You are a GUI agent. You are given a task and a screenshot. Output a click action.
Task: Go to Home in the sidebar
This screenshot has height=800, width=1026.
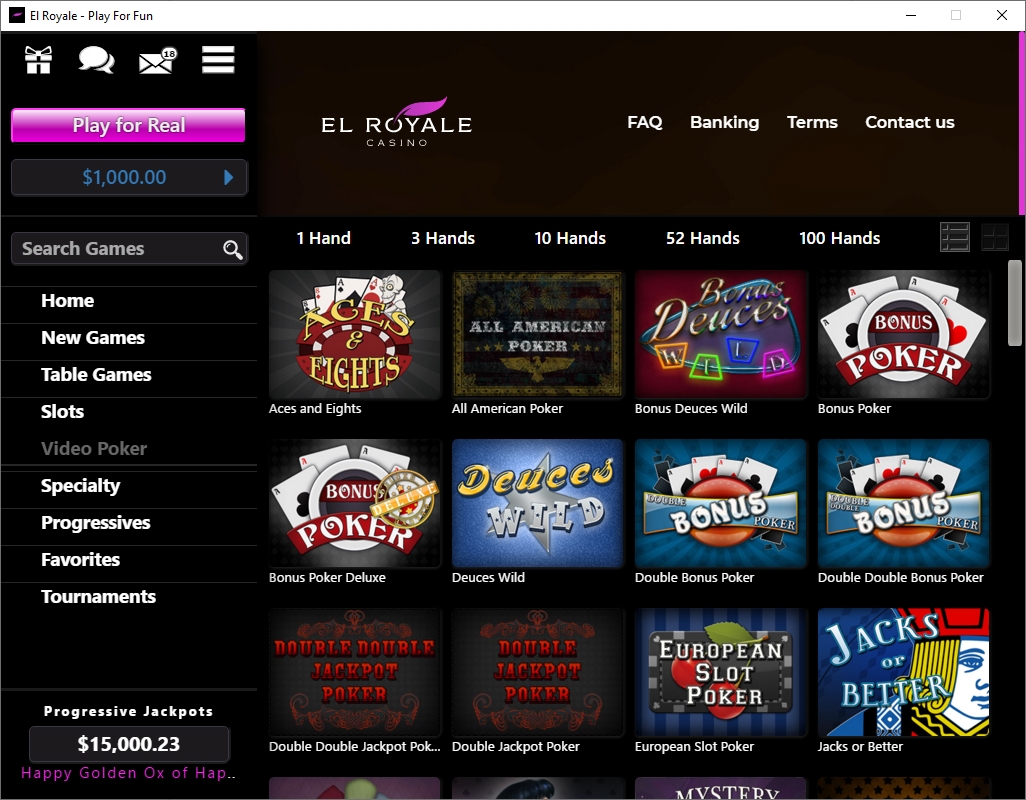[67, 301]
